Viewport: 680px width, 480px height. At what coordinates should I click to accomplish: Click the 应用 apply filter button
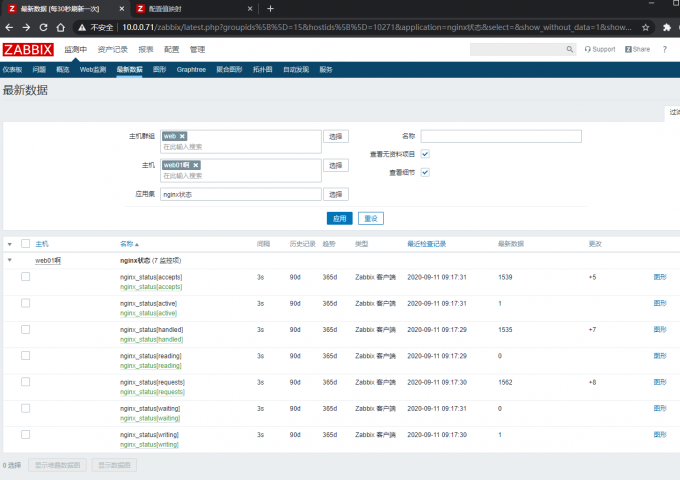[x=340, y=219]
